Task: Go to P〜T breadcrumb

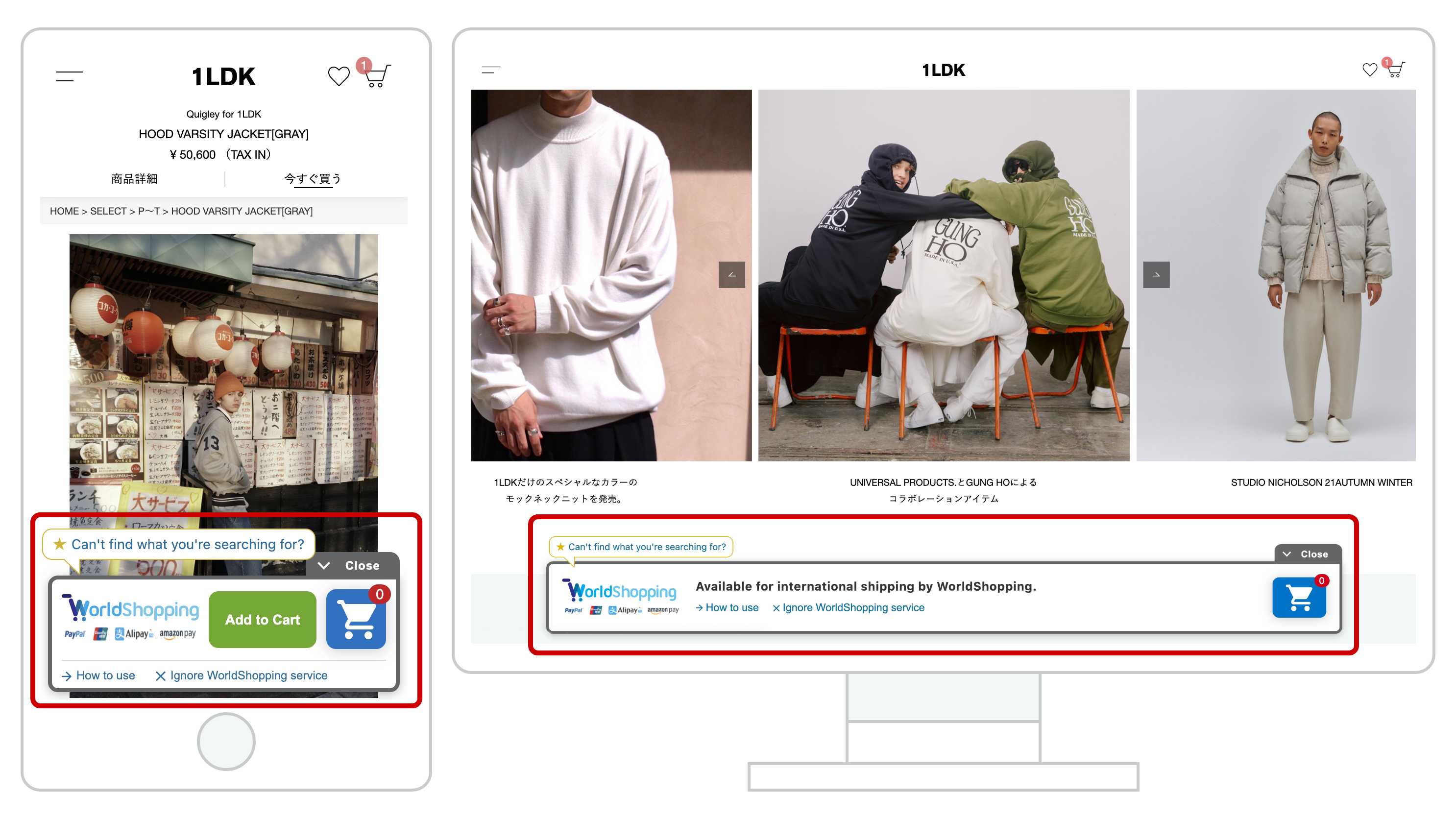Action: [148, 211]
